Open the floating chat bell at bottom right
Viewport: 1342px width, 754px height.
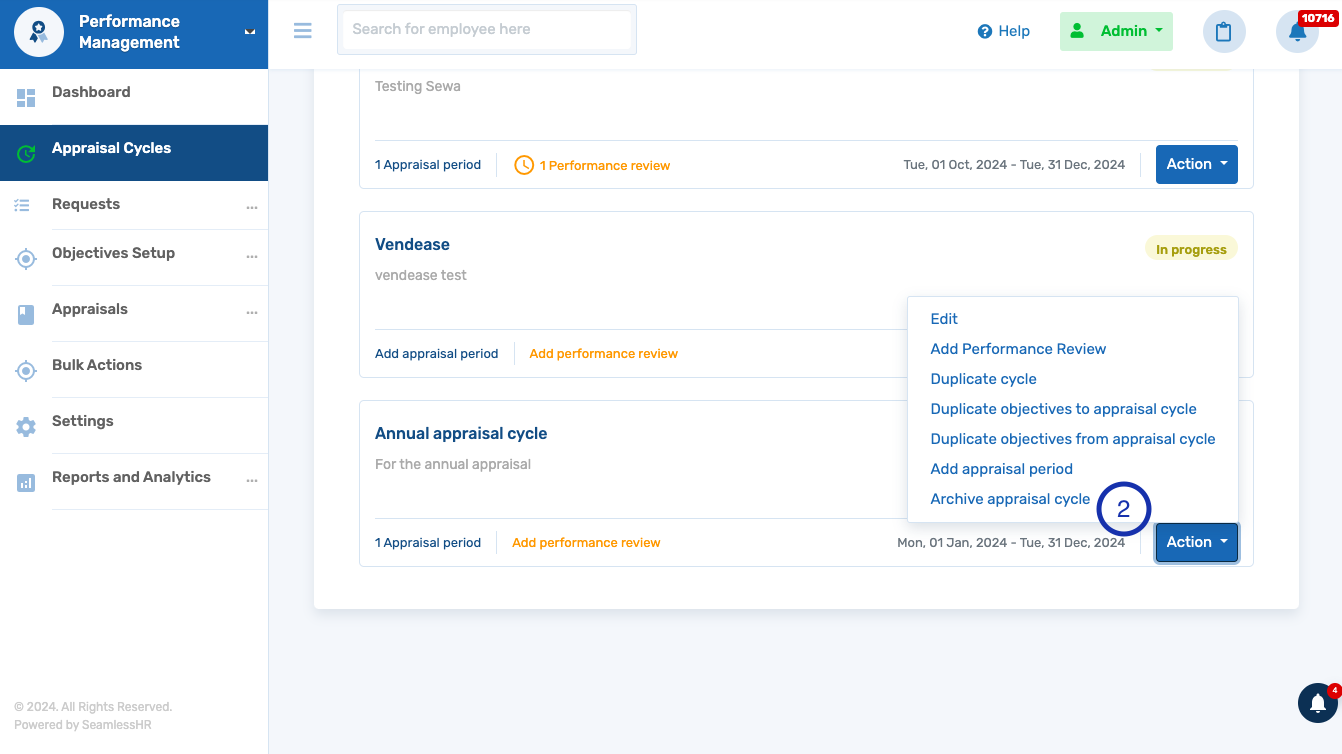(x=1317, y=703)
